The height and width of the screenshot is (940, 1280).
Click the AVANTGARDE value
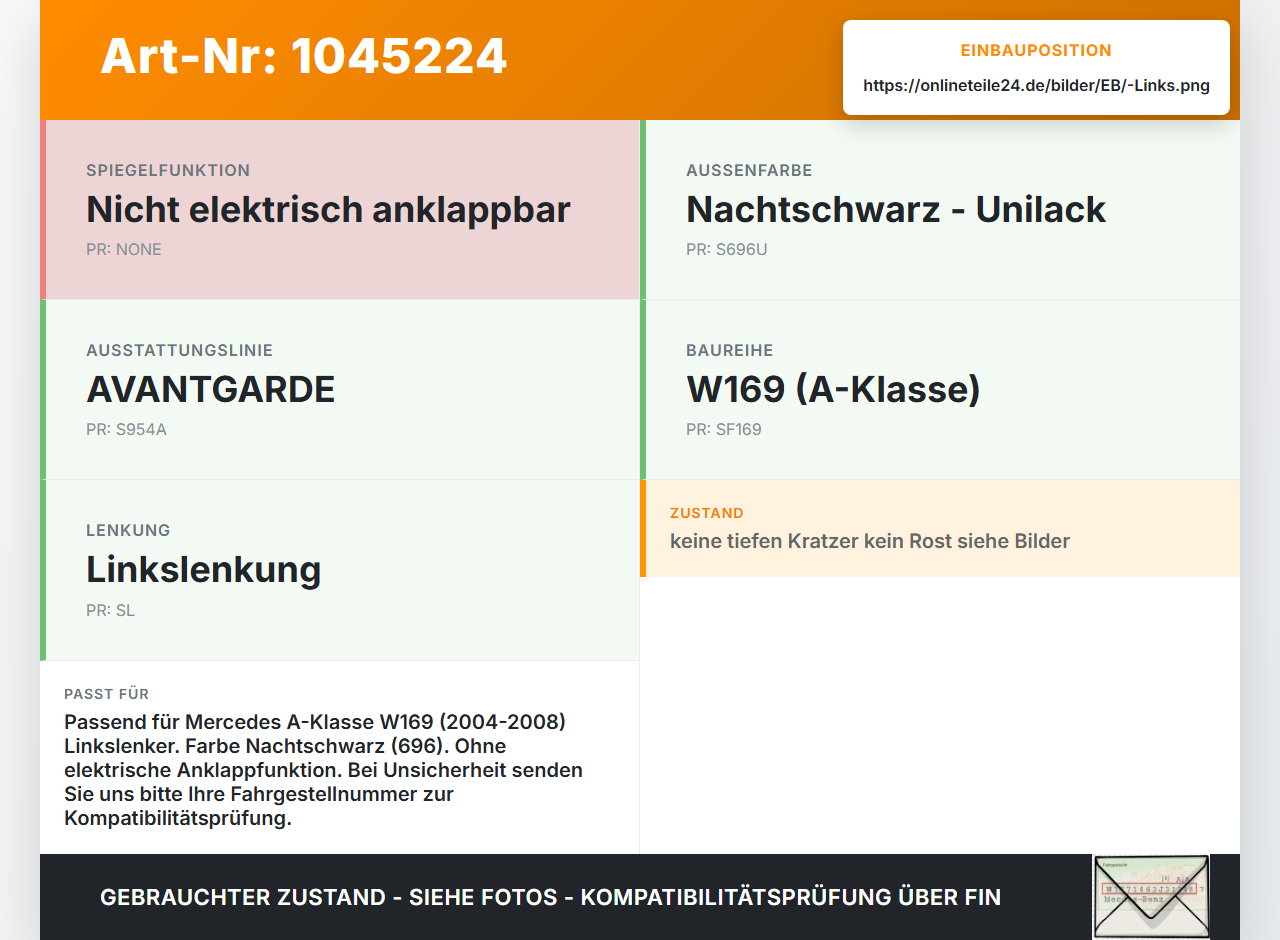click(211, 389)
